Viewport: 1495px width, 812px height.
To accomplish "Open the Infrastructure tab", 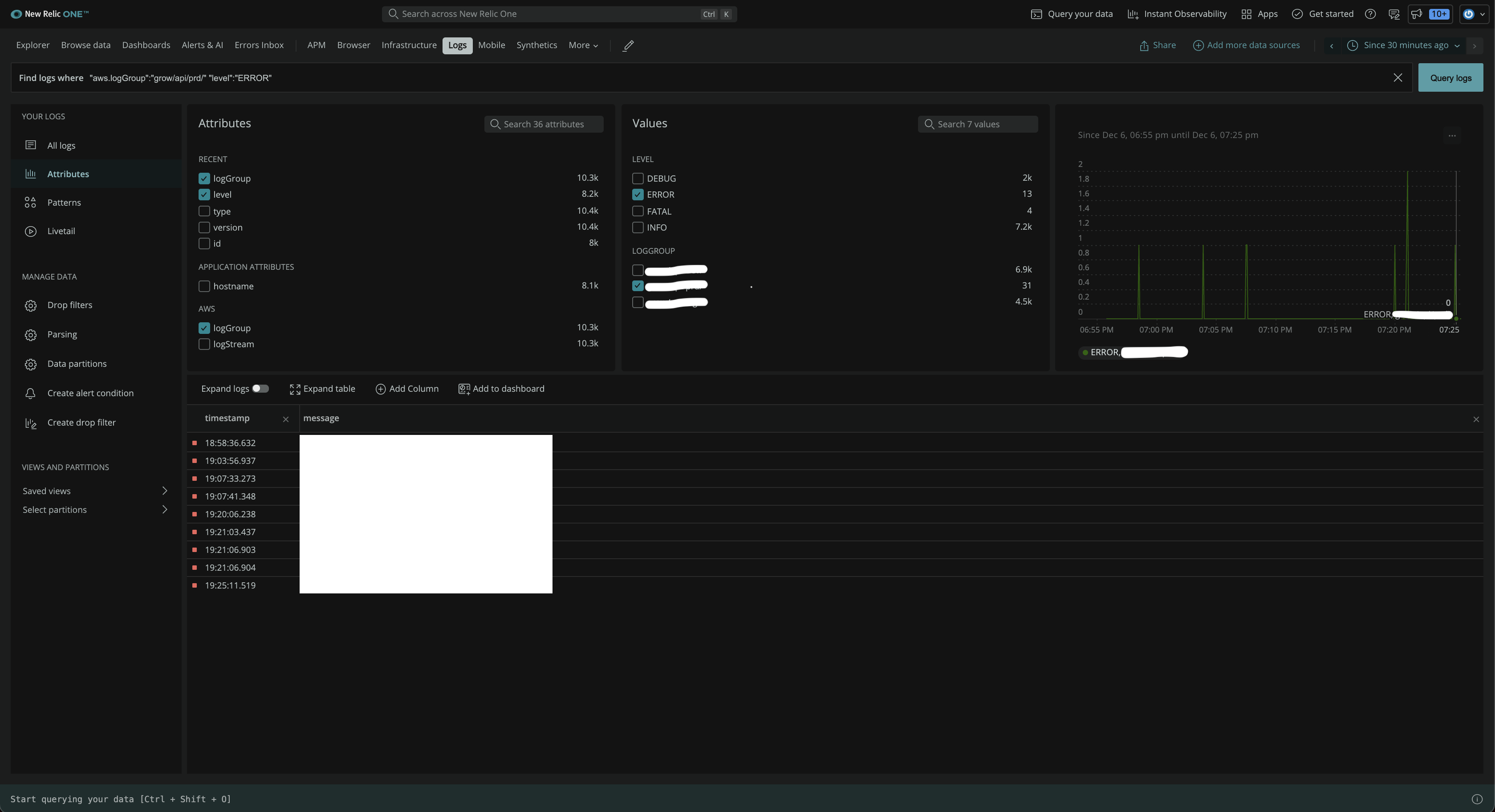I will [409, 45].
